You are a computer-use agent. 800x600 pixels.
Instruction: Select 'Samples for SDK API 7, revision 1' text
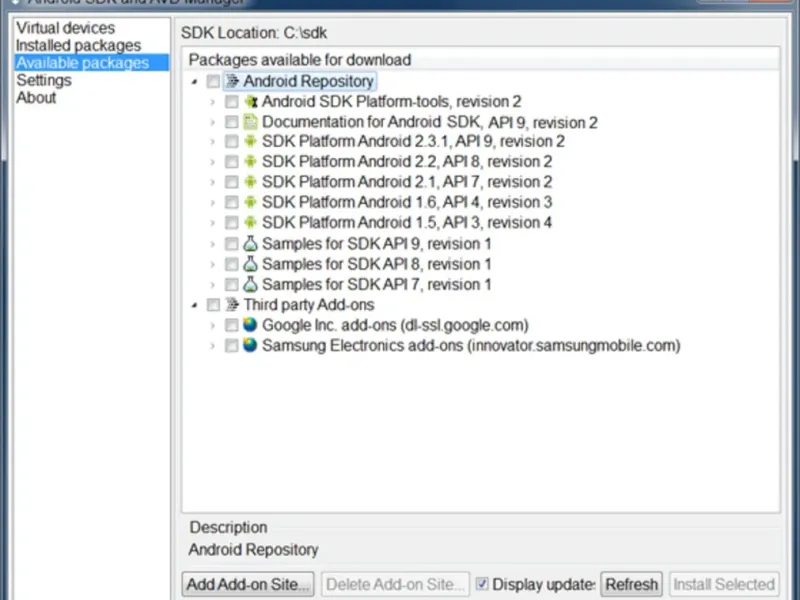[377, 284]
